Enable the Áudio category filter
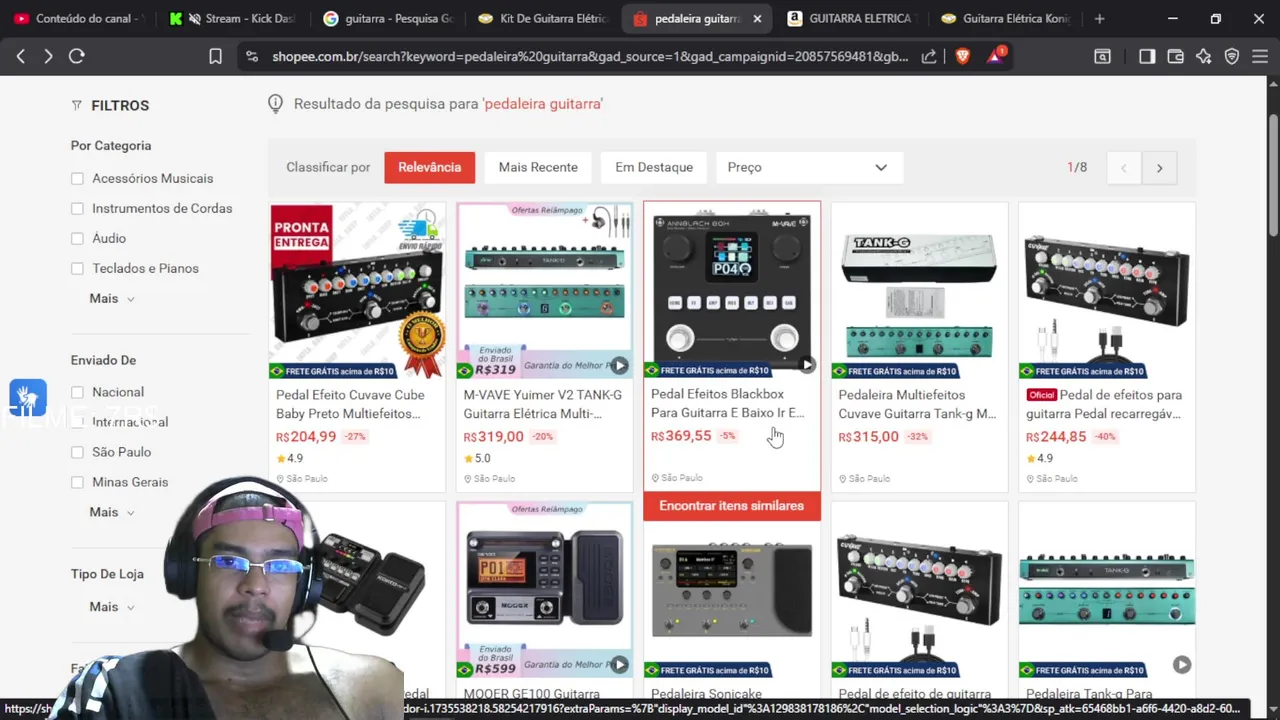This screenshot has height=720, width=1280. click(77, 238)
